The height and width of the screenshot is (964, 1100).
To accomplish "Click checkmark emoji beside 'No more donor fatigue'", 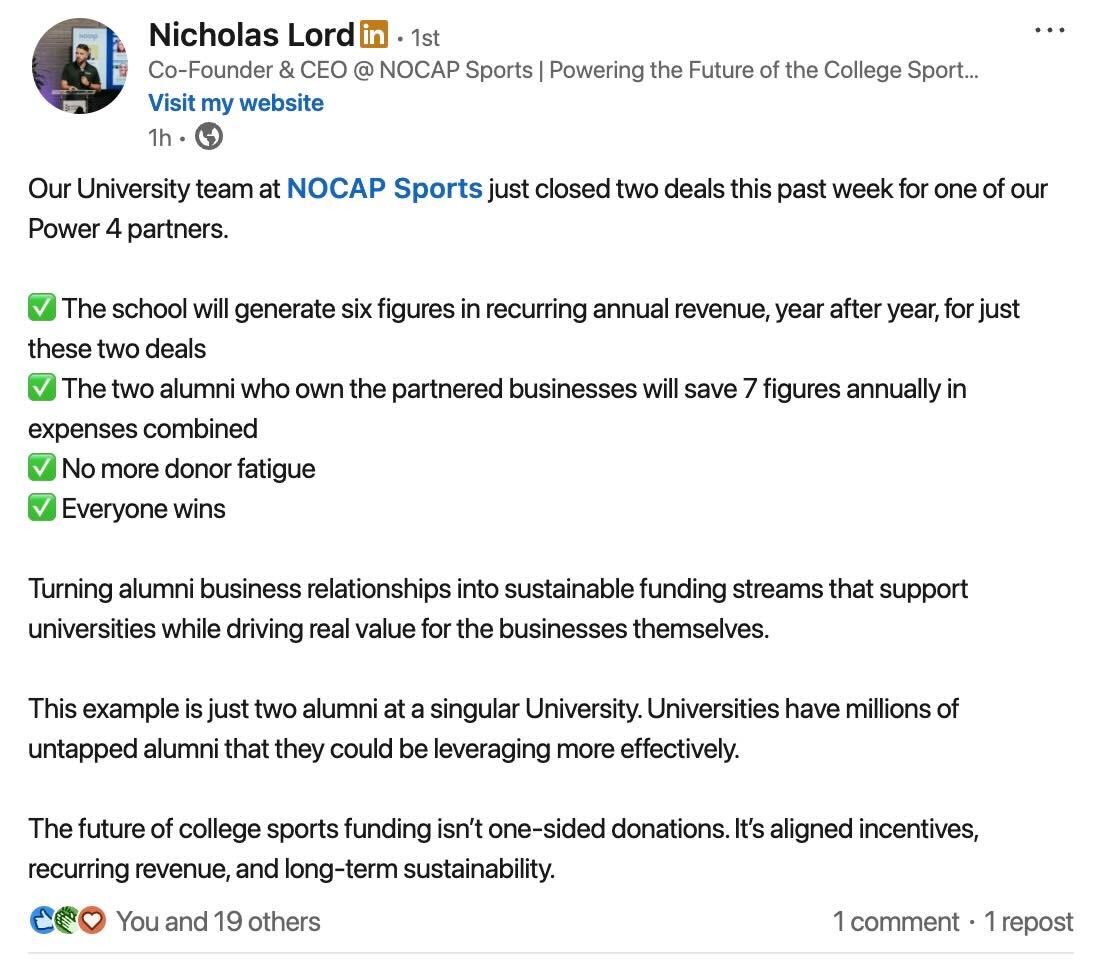I will 42,468.
